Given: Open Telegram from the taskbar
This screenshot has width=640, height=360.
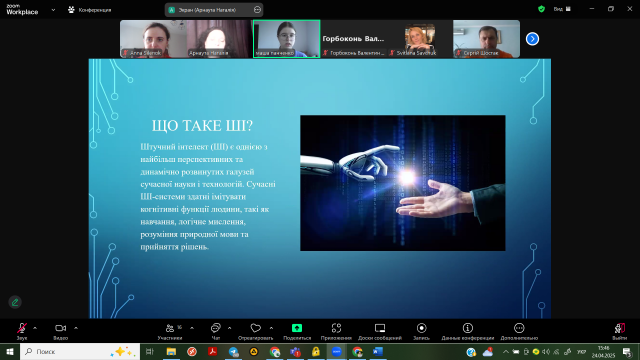Looking at the screenshot, I should point(233,351).
